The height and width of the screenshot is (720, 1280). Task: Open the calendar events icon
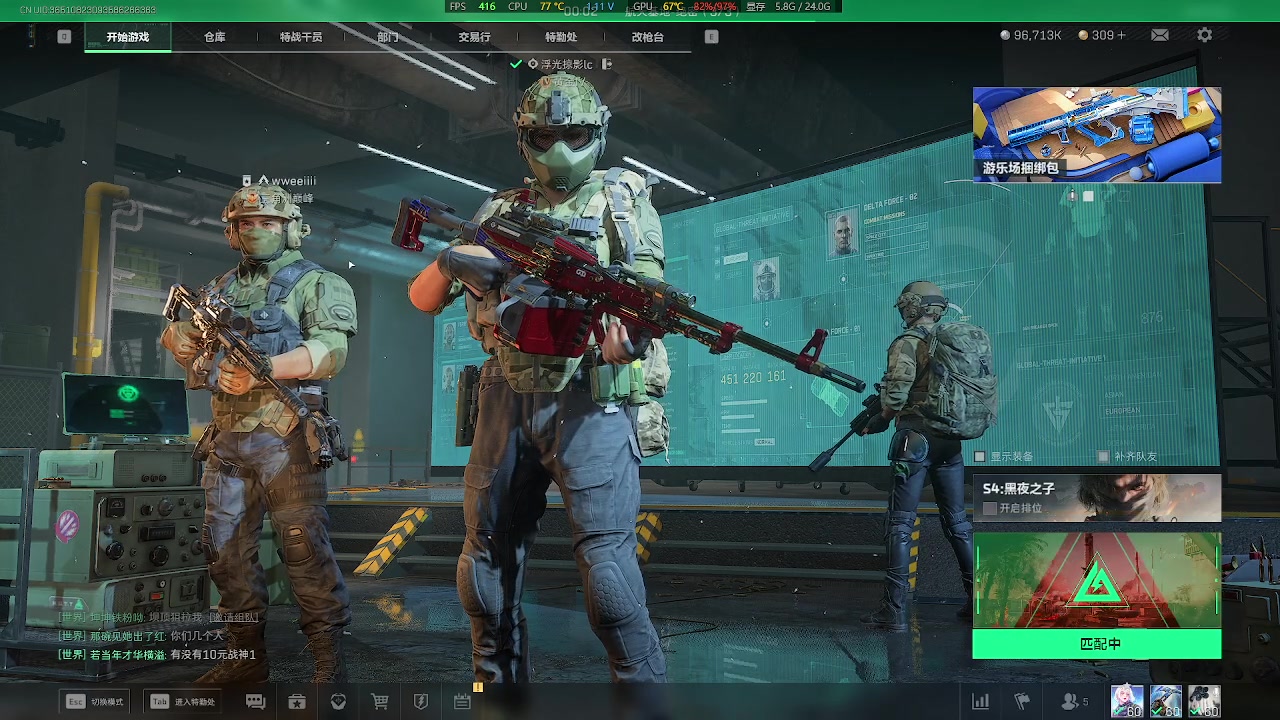[462, 702]
